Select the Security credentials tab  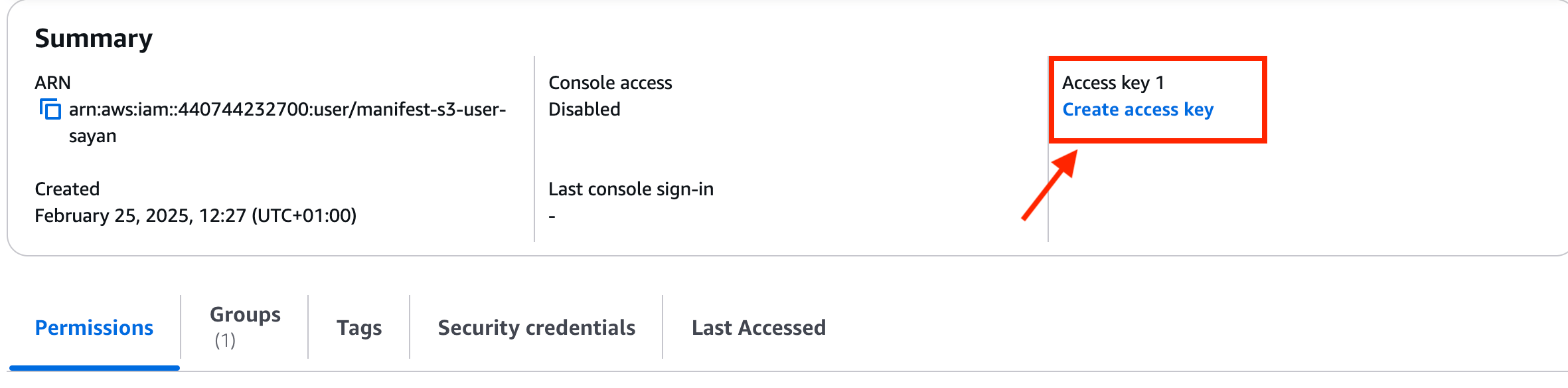536,327
